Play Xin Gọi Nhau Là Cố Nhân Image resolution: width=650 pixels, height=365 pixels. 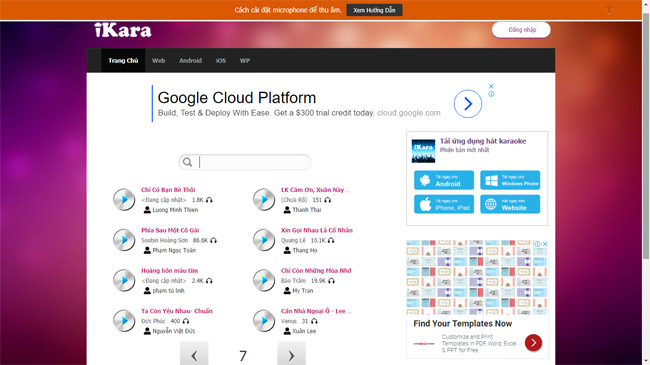coord(264,240)
